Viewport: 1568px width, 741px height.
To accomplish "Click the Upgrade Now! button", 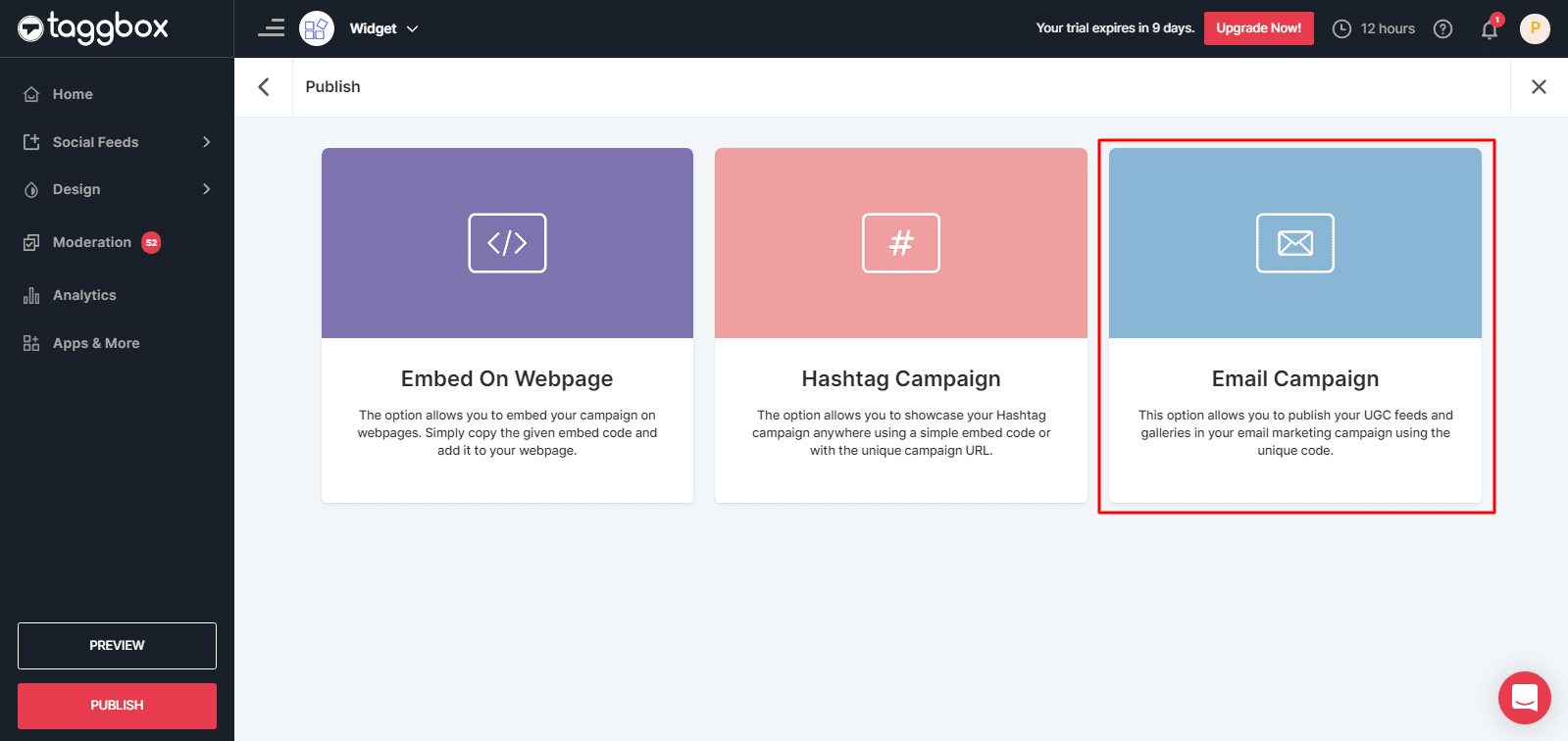I will pos(1258,28).
